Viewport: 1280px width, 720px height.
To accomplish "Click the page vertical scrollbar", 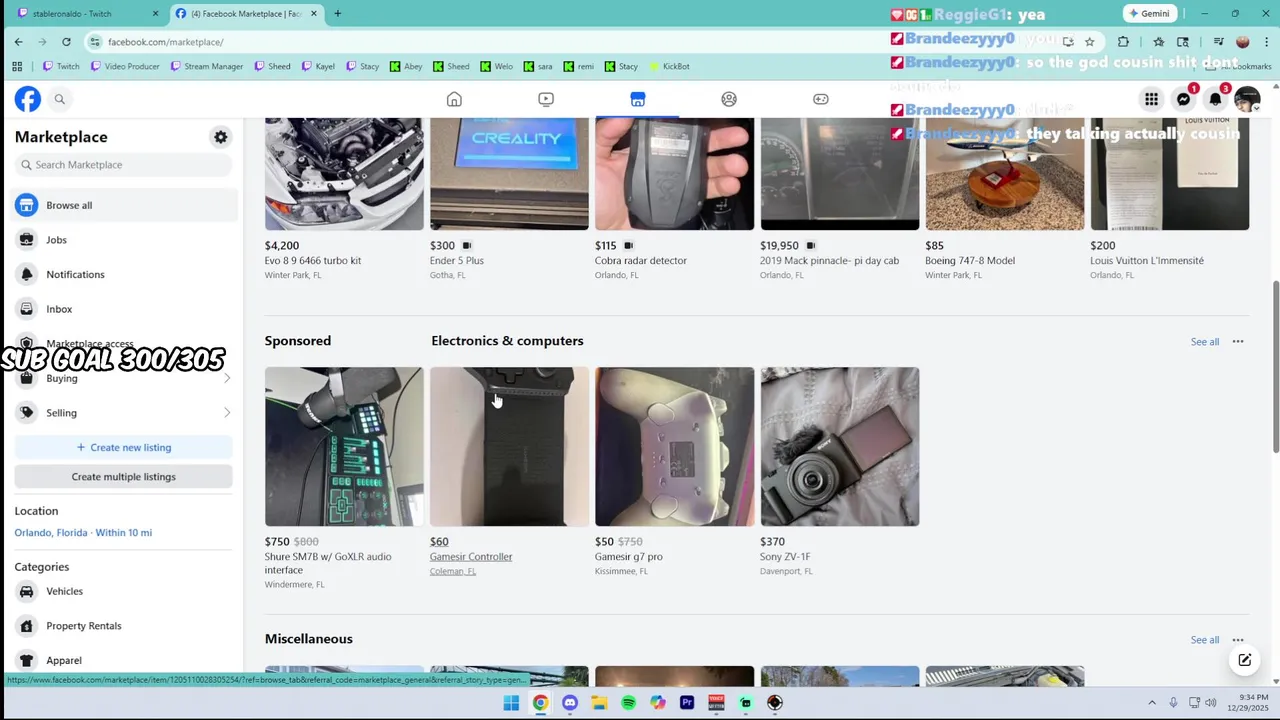I will pyautogui.click(x=1275, y=365).
